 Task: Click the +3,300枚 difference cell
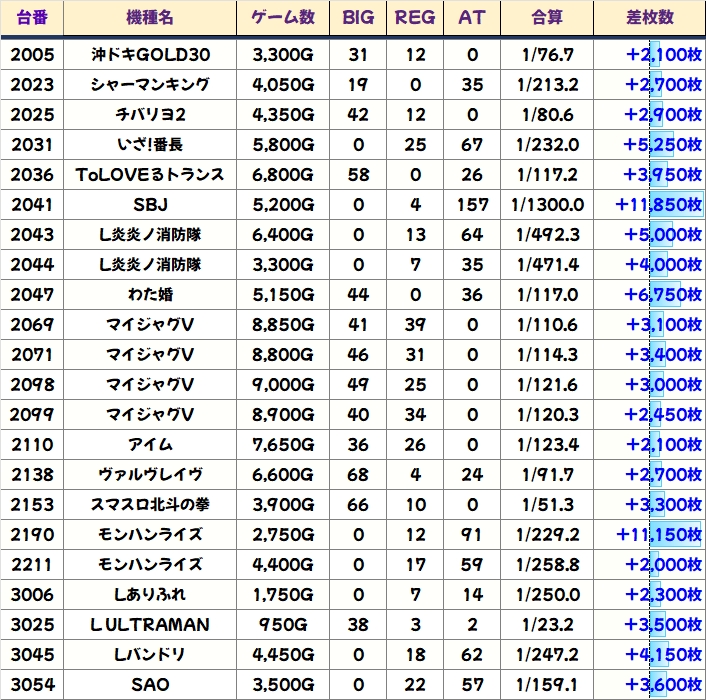pyautogui.click(x=650, y=505)
